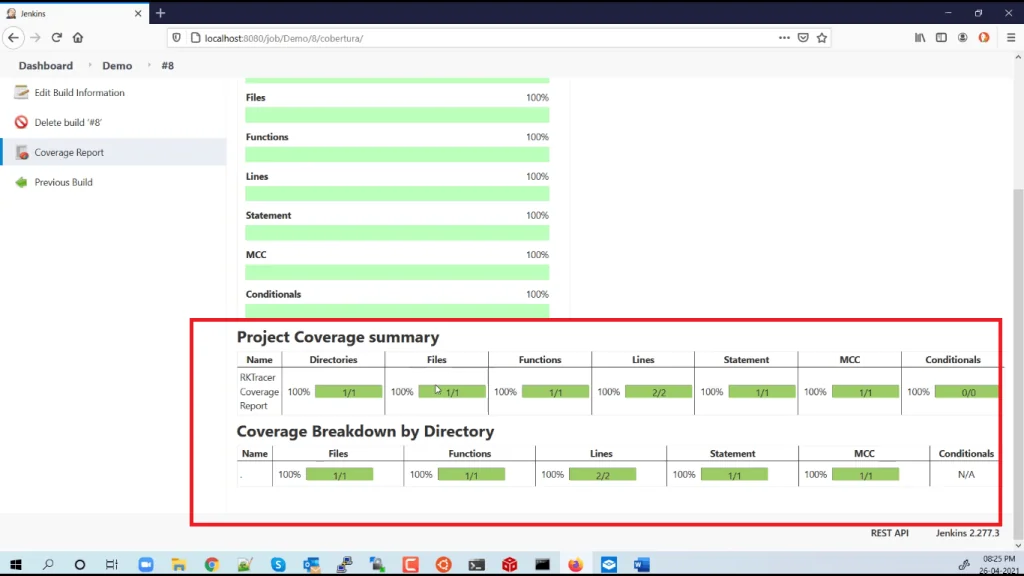
Task: Open the Firefox hamburger menu
Action: point(1011,38)
